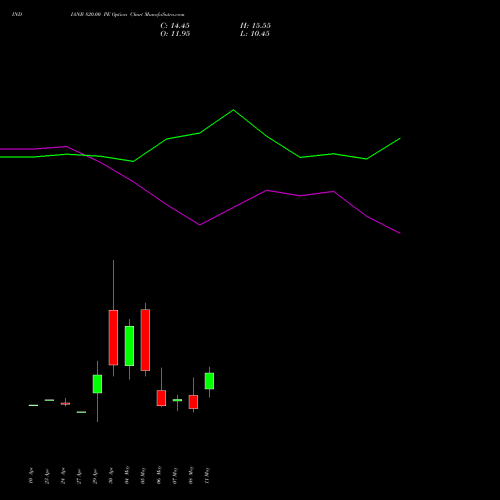Click the 29 Apr date label
Viewport: 500px width, 500px height.
(95, 476)
